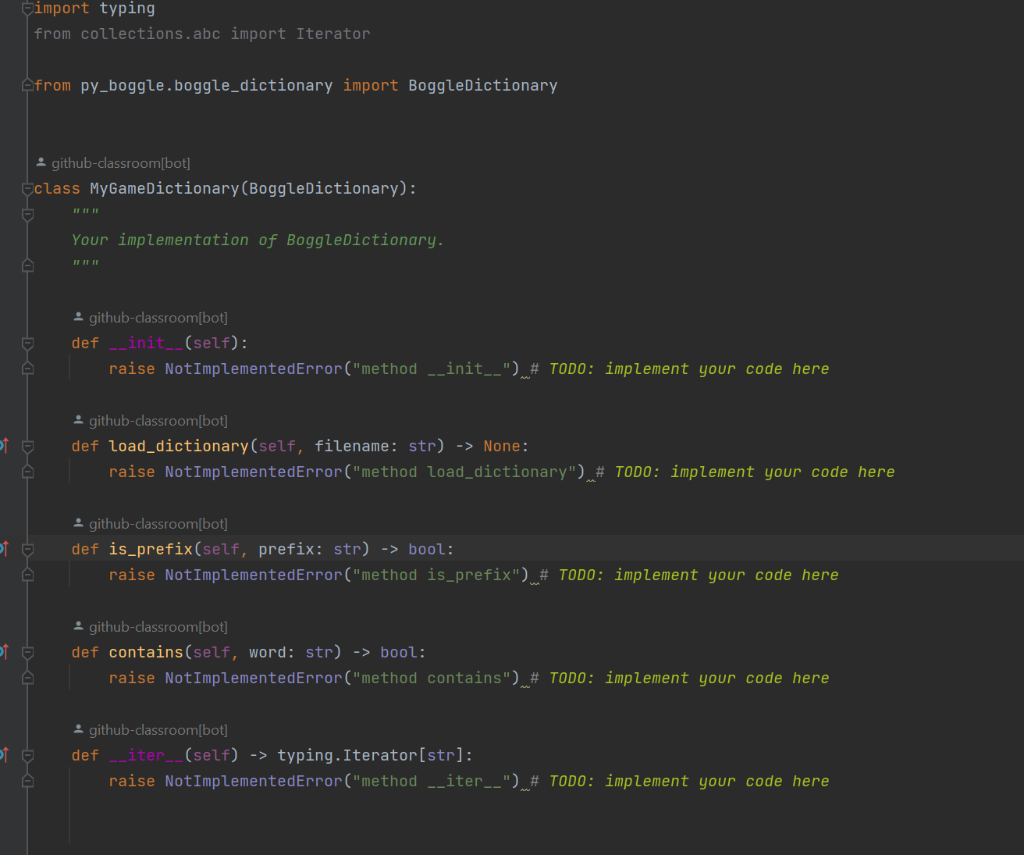The width and height of the screenshot is (1024, 855).
Task: Collapse the __init__ method fold marker
Action: (27, 344)
